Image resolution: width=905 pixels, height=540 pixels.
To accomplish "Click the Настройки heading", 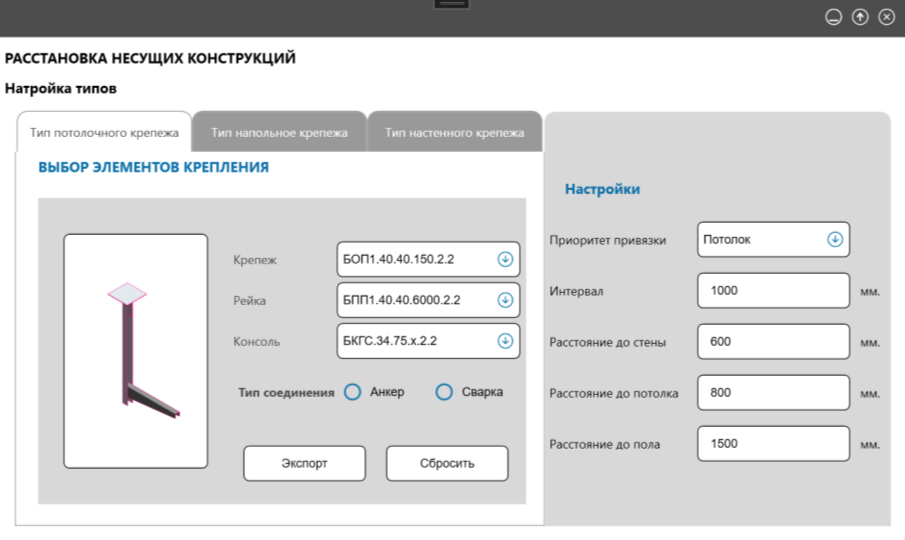I will tap(602, 189).
